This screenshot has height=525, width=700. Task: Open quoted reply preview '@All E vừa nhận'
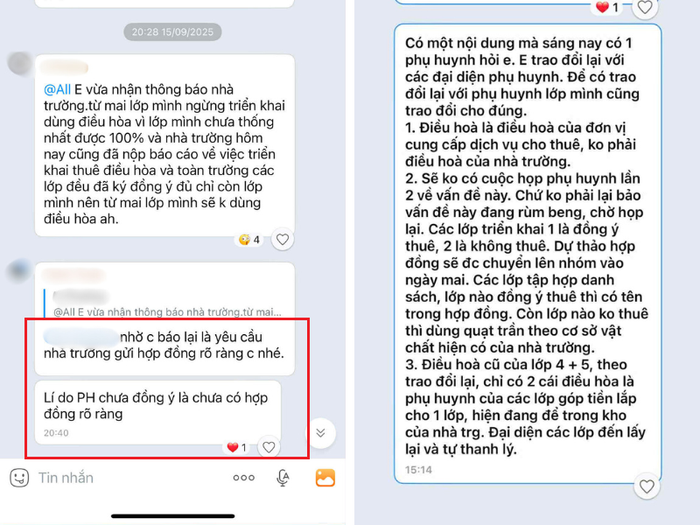point(167,304)
